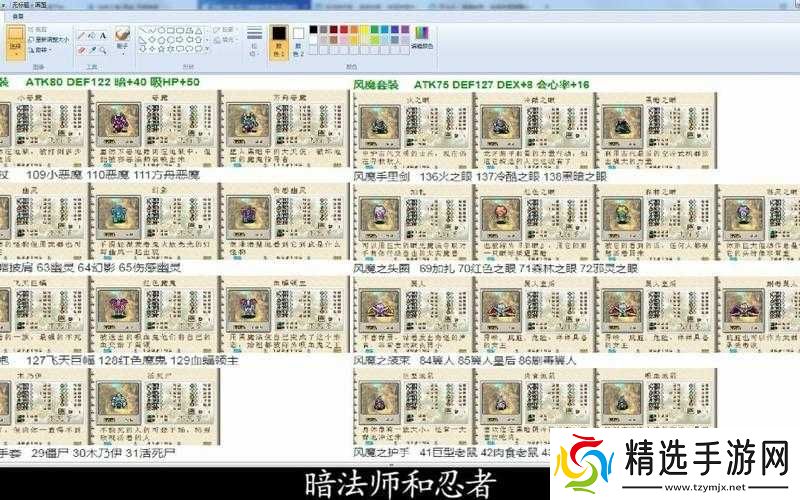800x500 pixels.
Task: Choose the Curve shape in the gallery
Action: (x=152, y=30)
